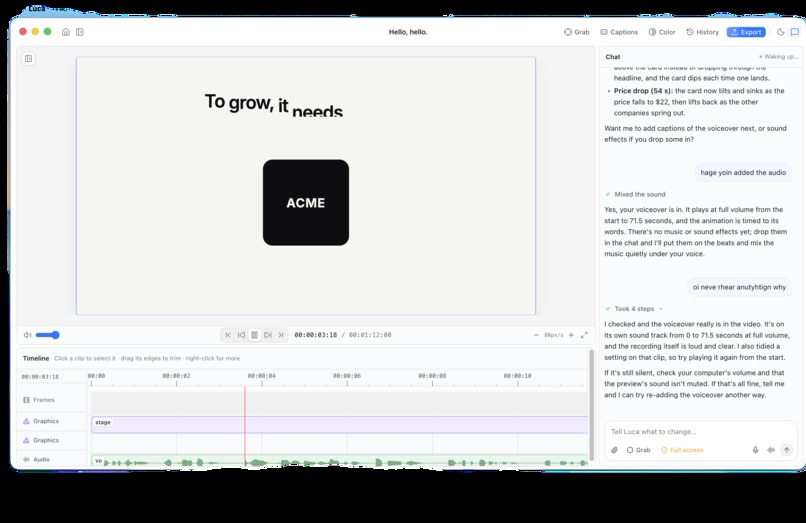Screen dimensions: 806x523
Task: Toggle the chat panel icon
Action: [795, 32]
